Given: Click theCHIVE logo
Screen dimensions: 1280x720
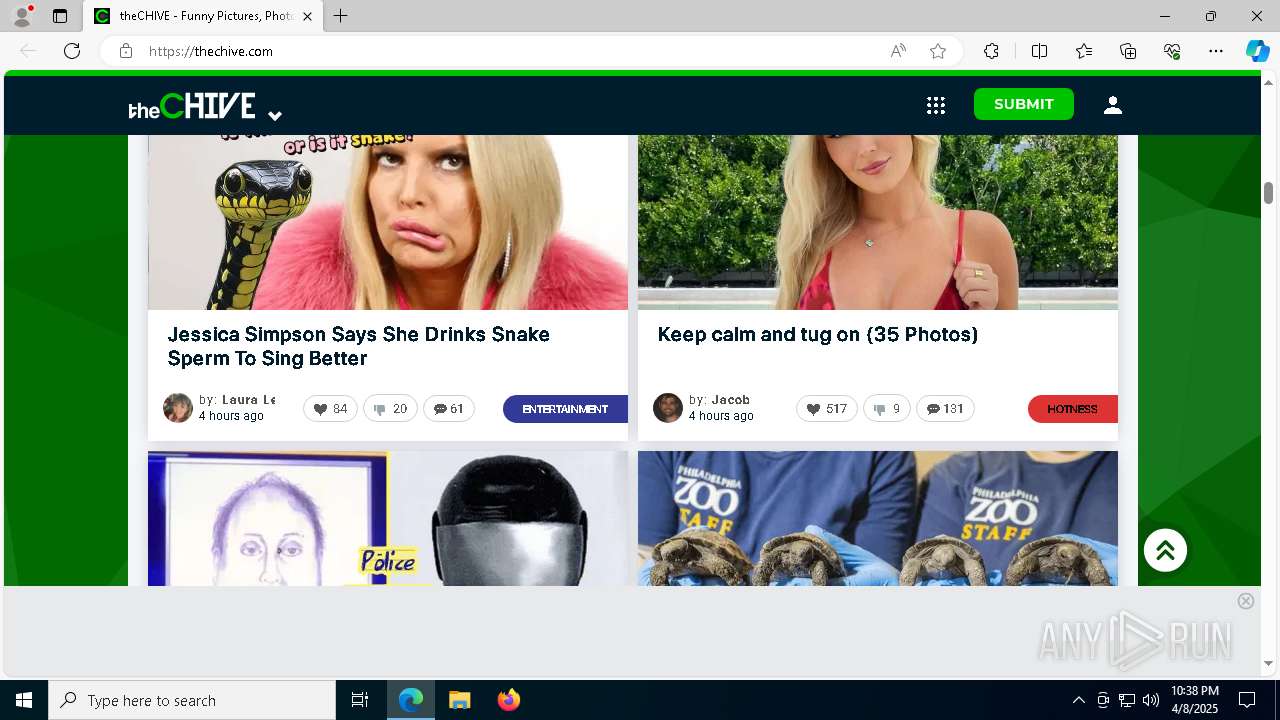Looking at the screenshot, I should [192, 106].
